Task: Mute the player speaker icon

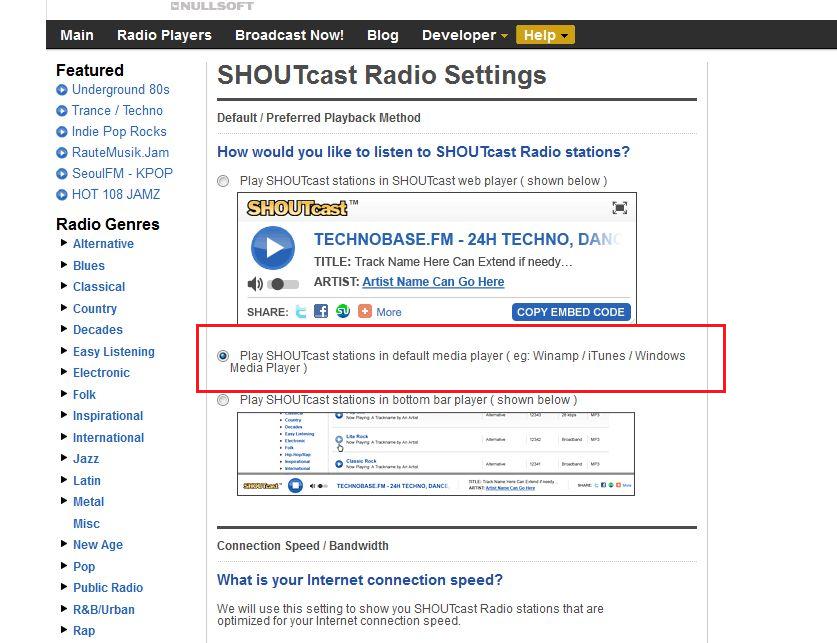Action: (254, 282)
